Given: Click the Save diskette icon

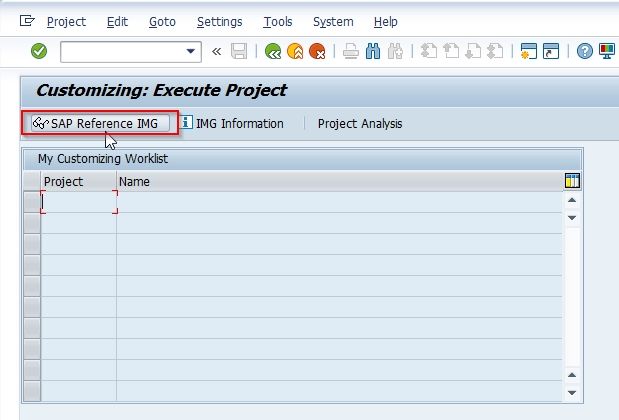Looking at the screenshot, I should (239, 51).
